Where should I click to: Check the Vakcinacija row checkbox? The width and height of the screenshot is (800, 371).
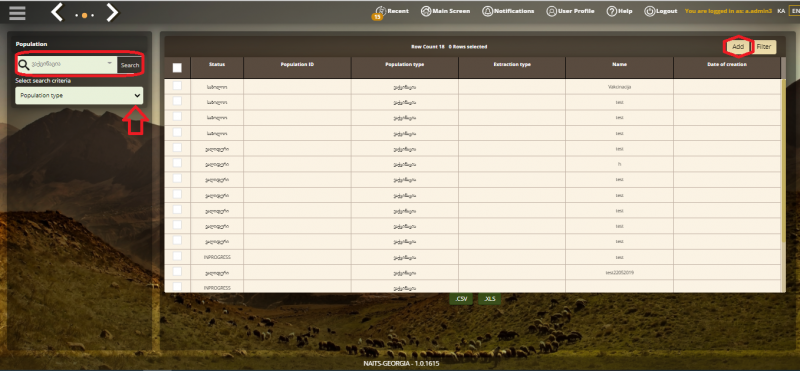(177, 86)
